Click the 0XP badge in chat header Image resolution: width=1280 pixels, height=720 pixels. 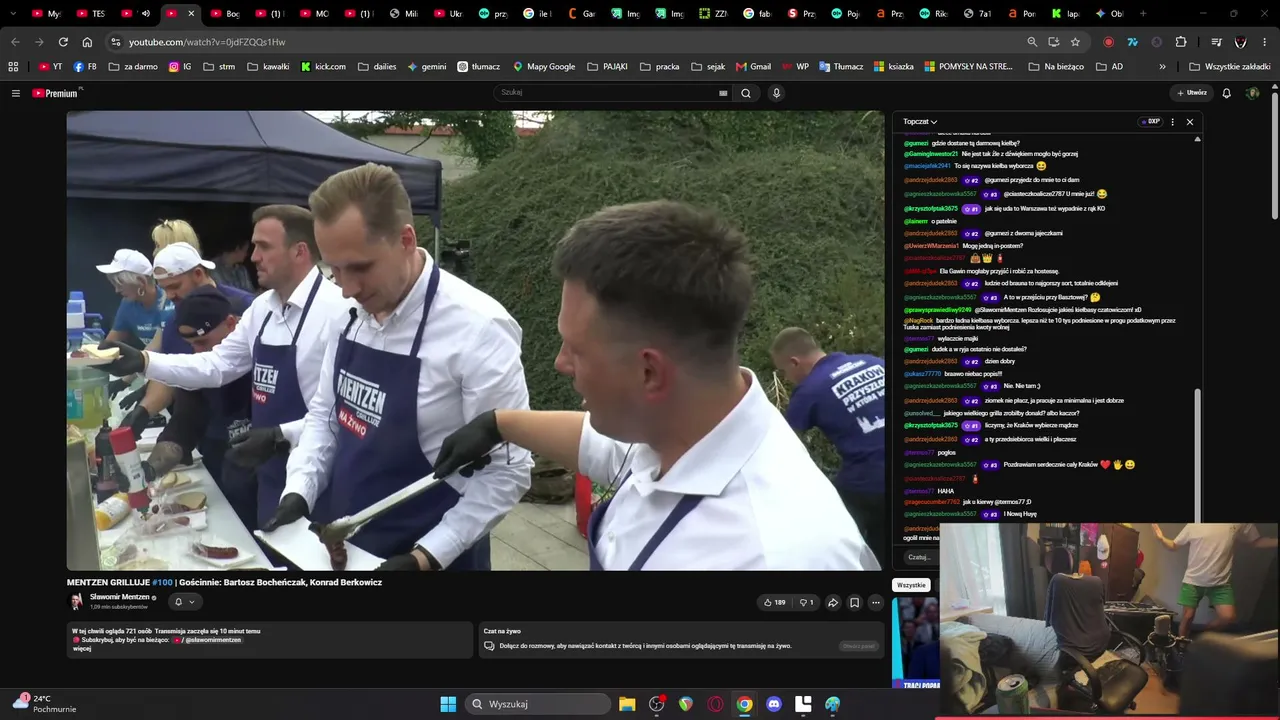(x=1150, y=122)
